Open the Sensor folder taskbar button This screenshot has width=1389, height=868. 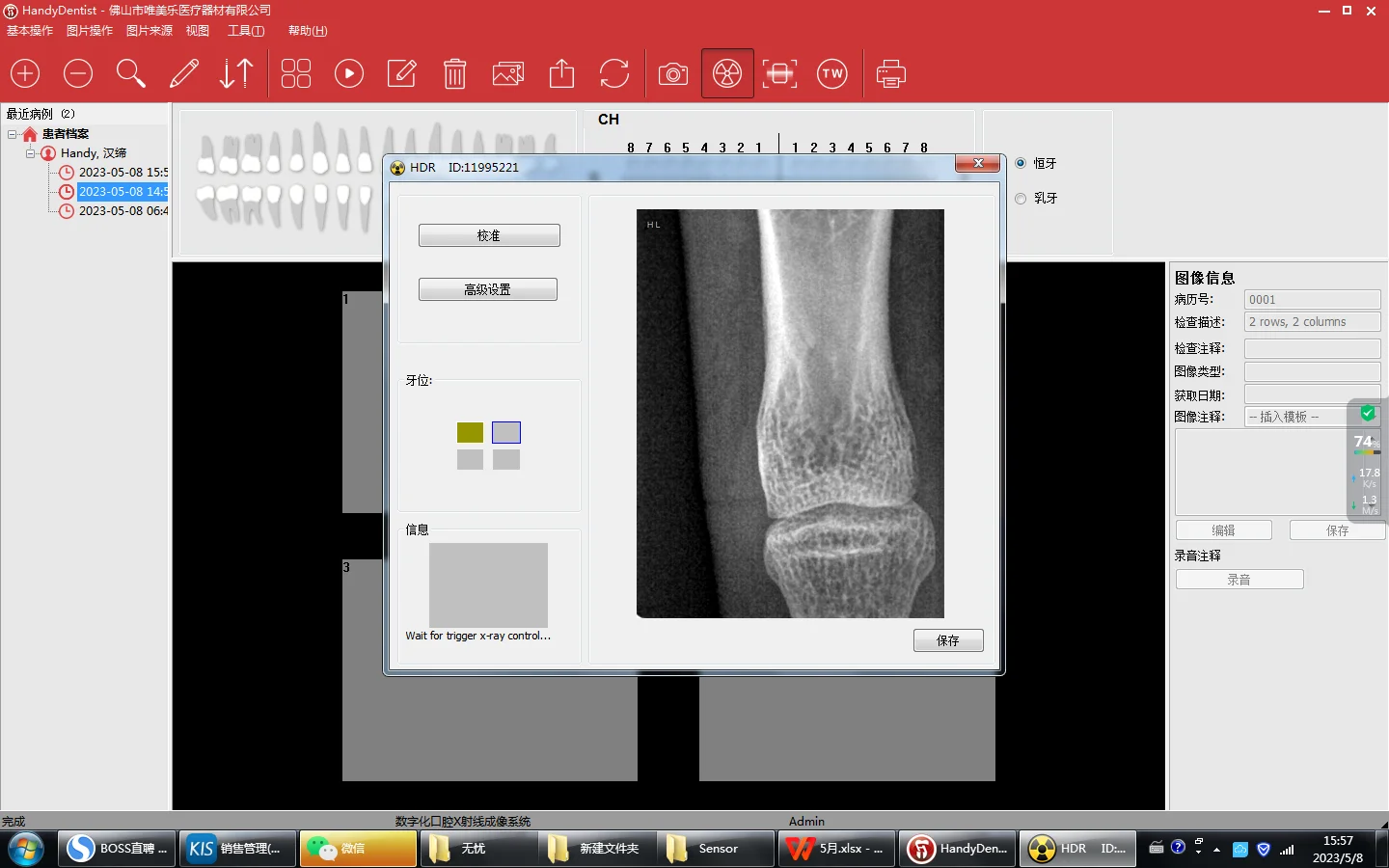point(718,849)
